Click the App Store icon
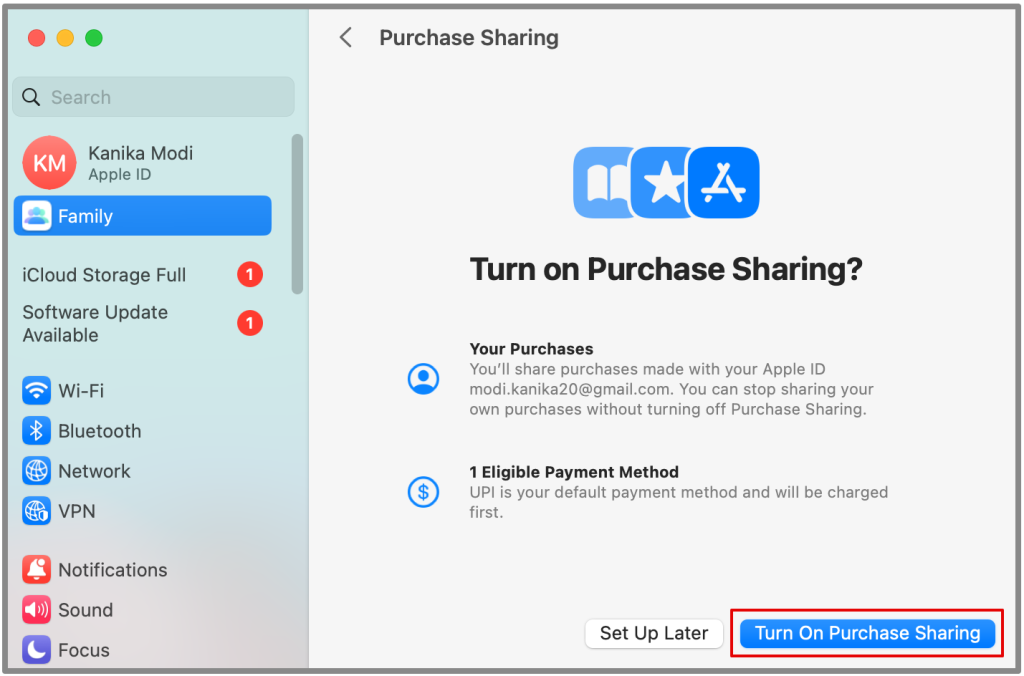1024x676 pixels. click(x=724, y=182)
